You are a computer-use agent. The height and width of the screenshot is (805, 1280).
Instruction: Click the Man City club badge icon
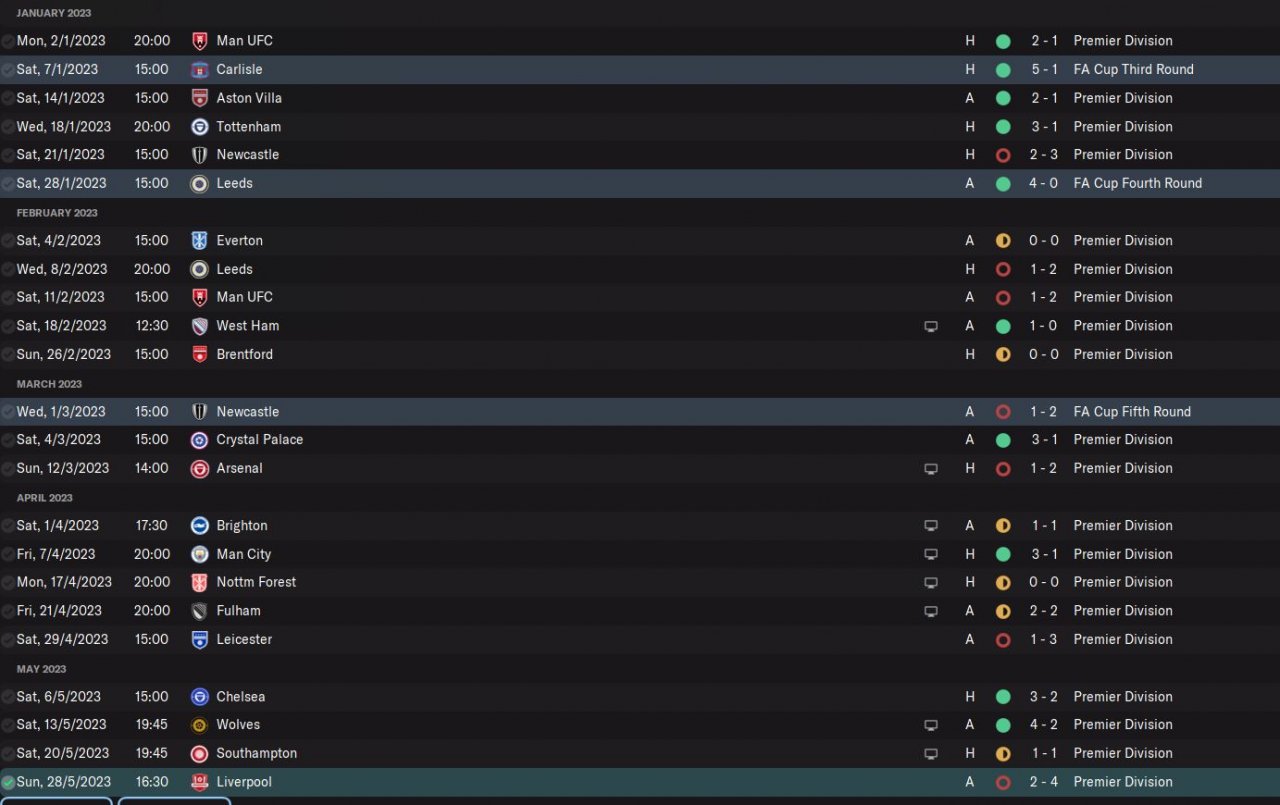(199, 554)
